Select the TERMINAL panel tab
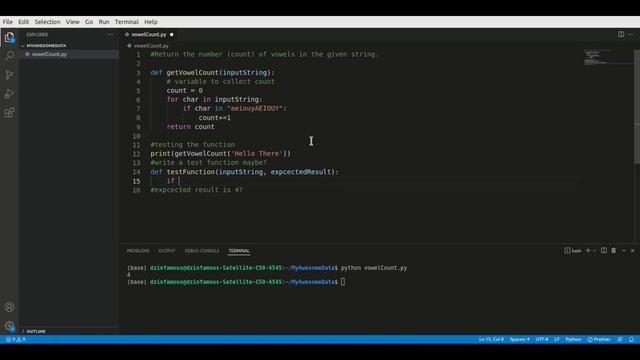Screen dimensions: 640x360 click(x=239, y=251)
